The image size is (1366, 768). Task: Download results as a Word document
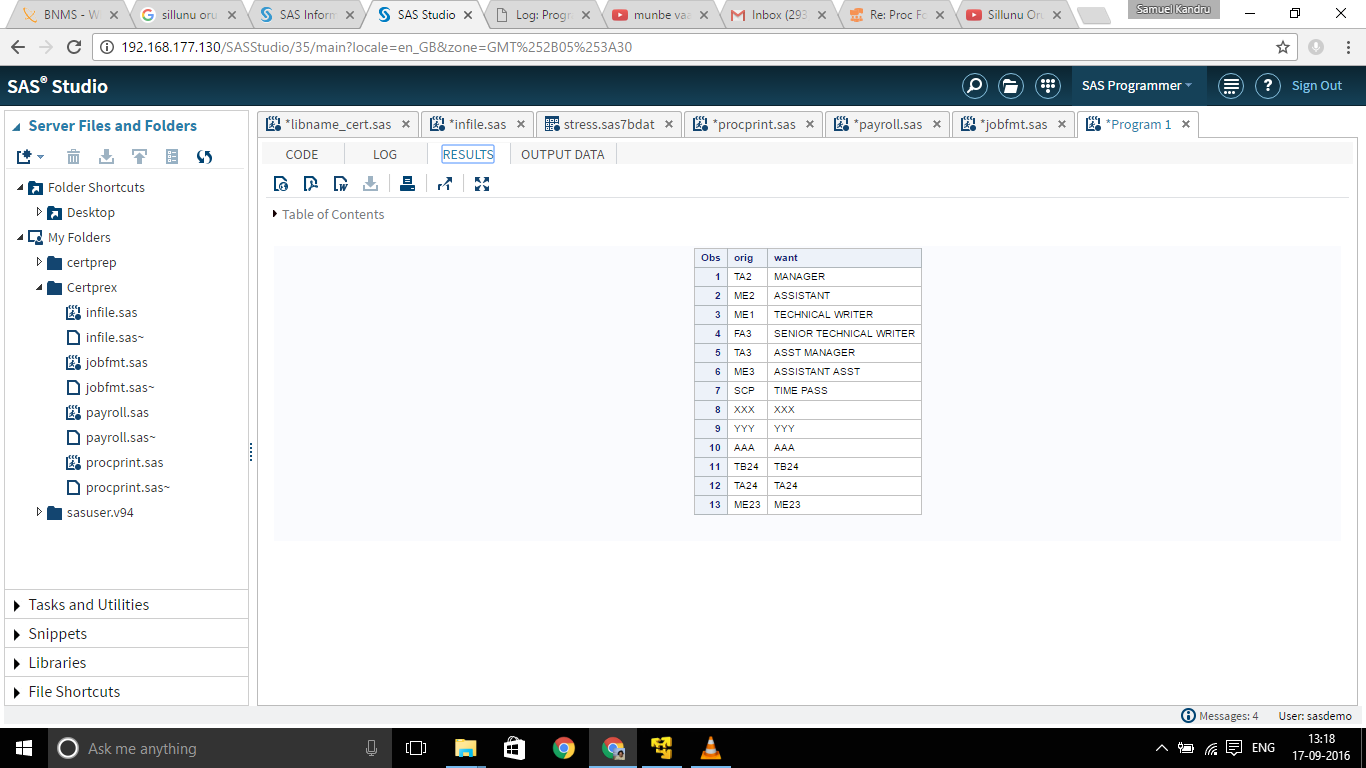[x=340, y=183]
